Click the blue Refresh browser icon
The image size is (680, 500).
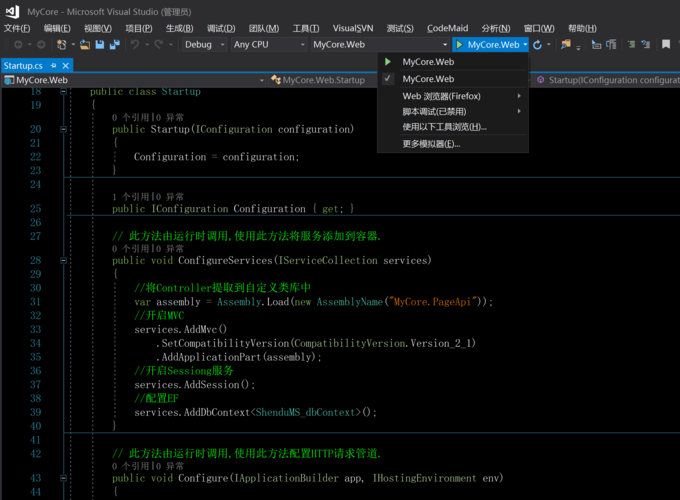click(537, 45)
